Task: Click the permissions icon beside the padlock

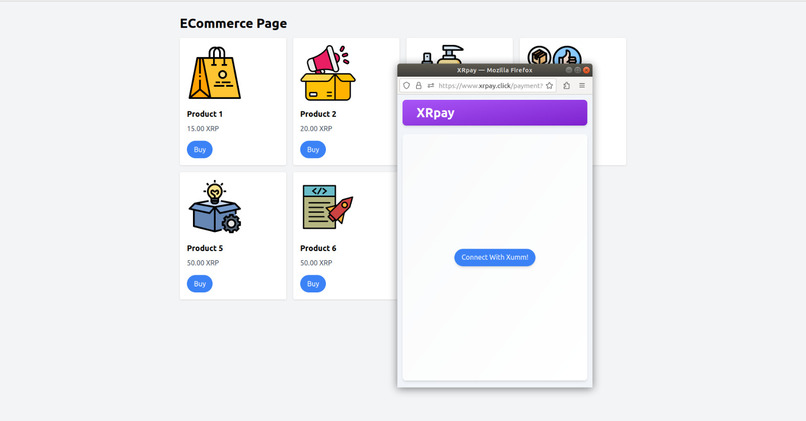Action: (x=431, y=86)
